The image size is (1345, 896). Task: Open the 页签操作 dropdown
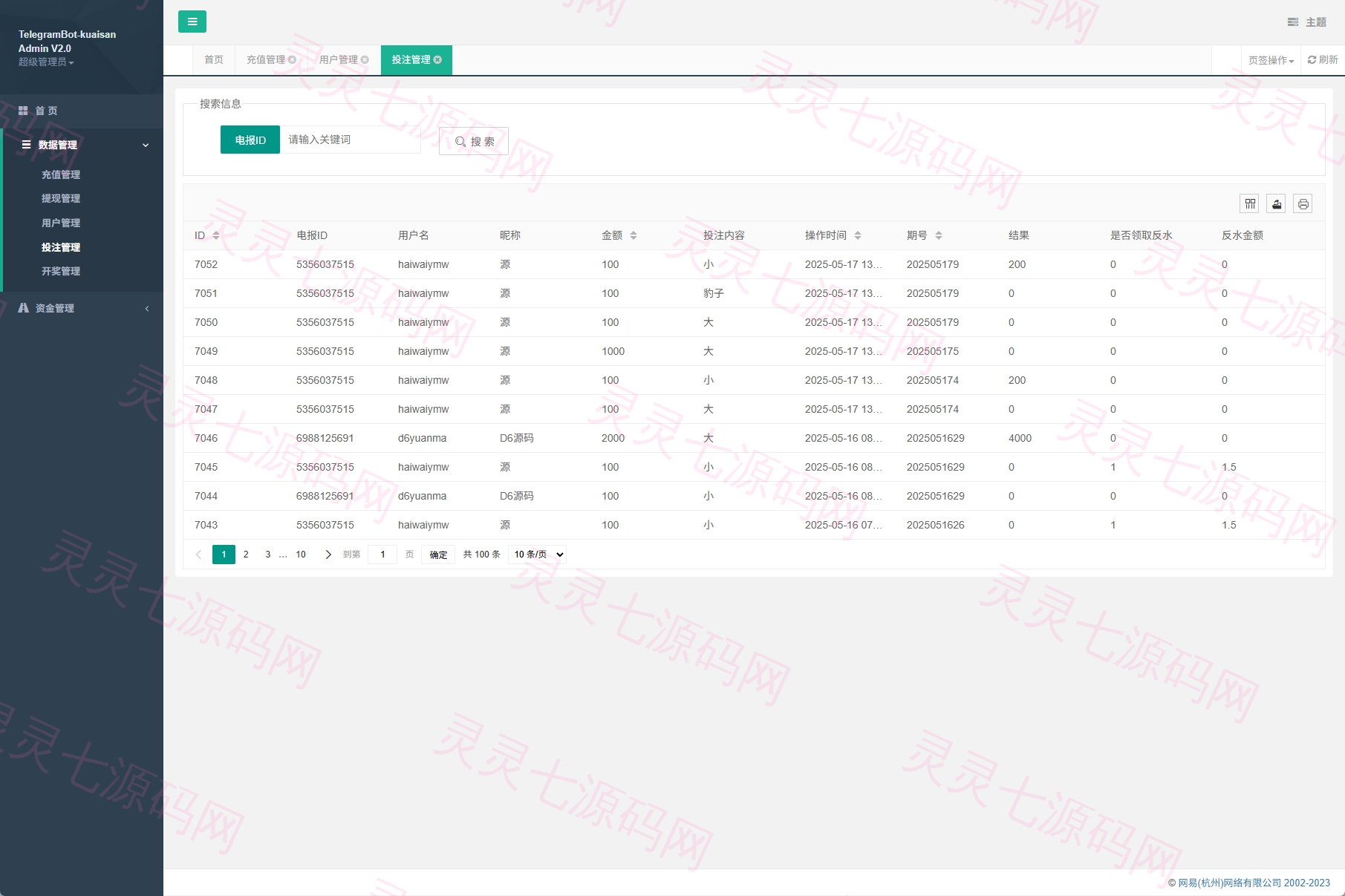point(1271,60)
